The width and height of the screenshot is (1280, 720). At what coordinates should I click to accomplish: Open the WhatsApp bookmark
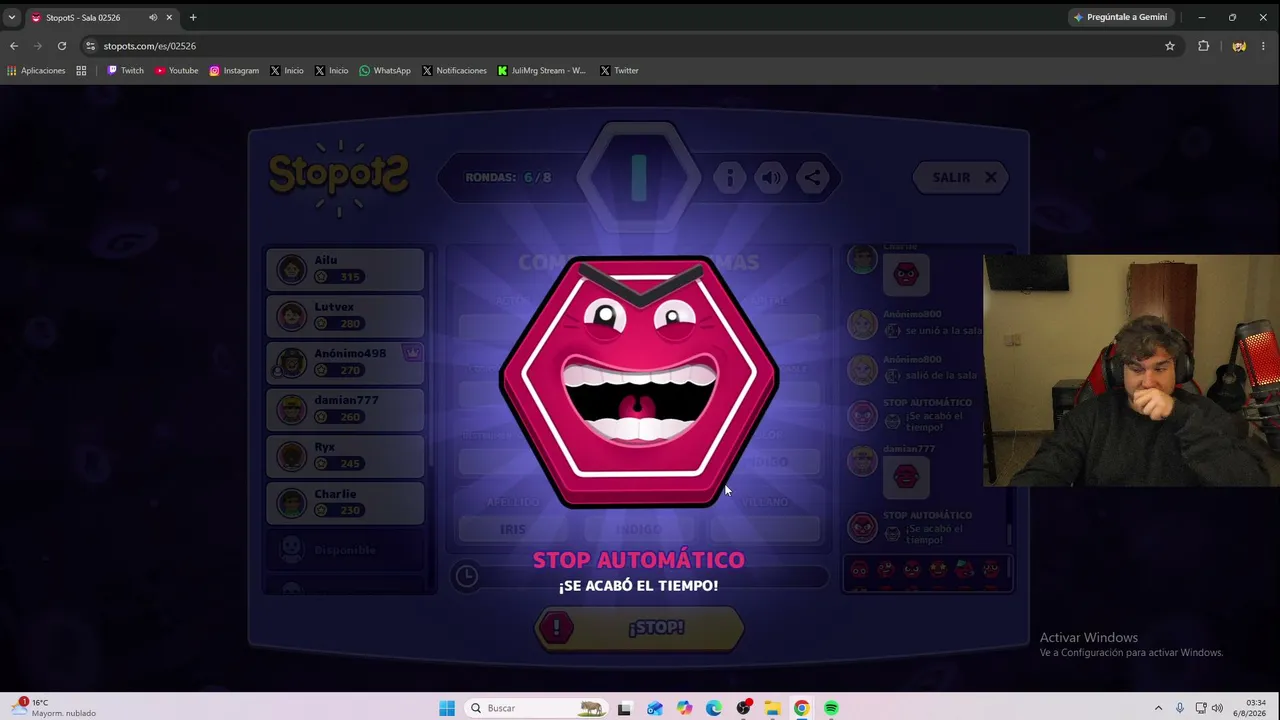385,71
